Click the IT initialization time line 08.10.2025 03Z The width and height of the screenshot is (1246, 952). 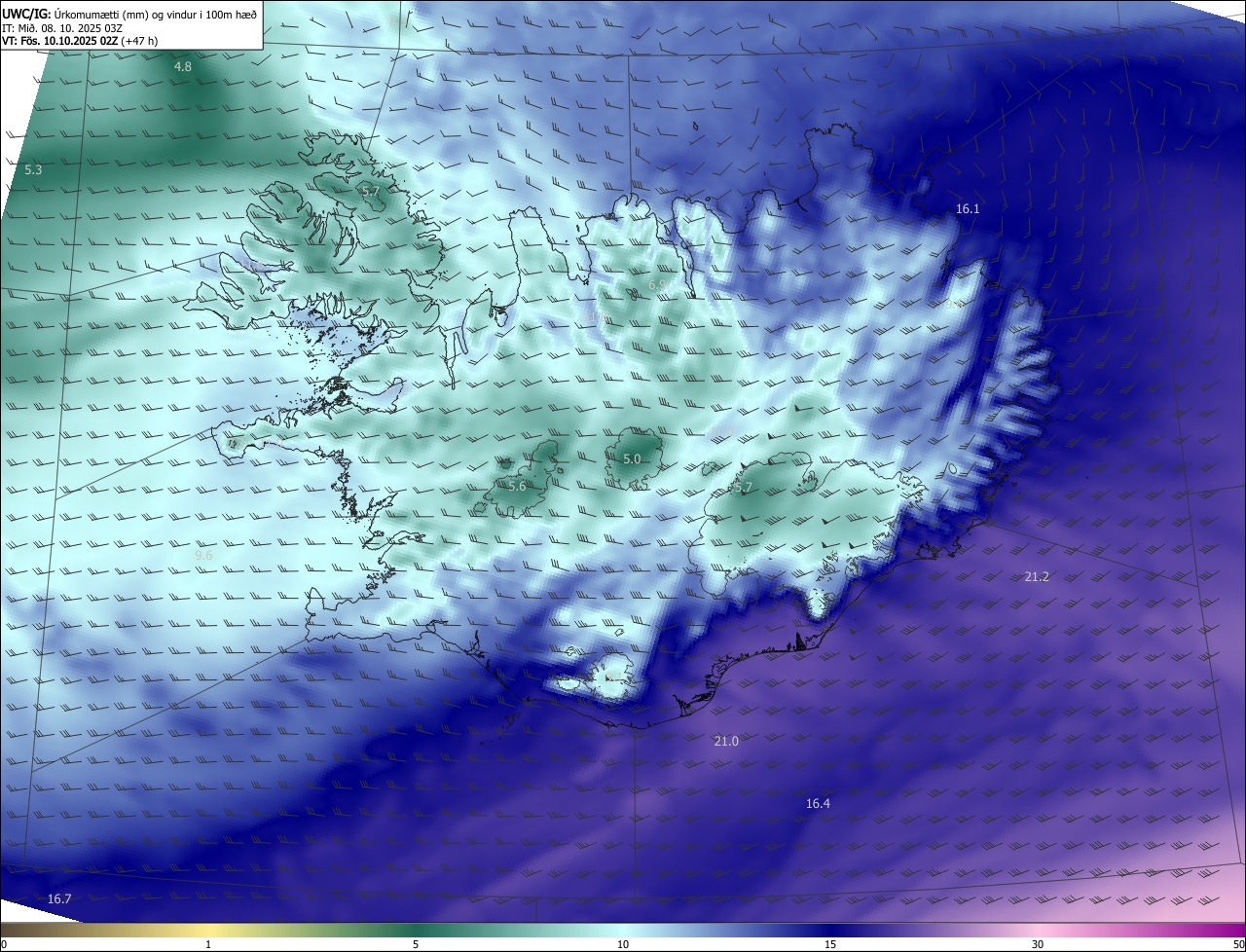(64, 28)
